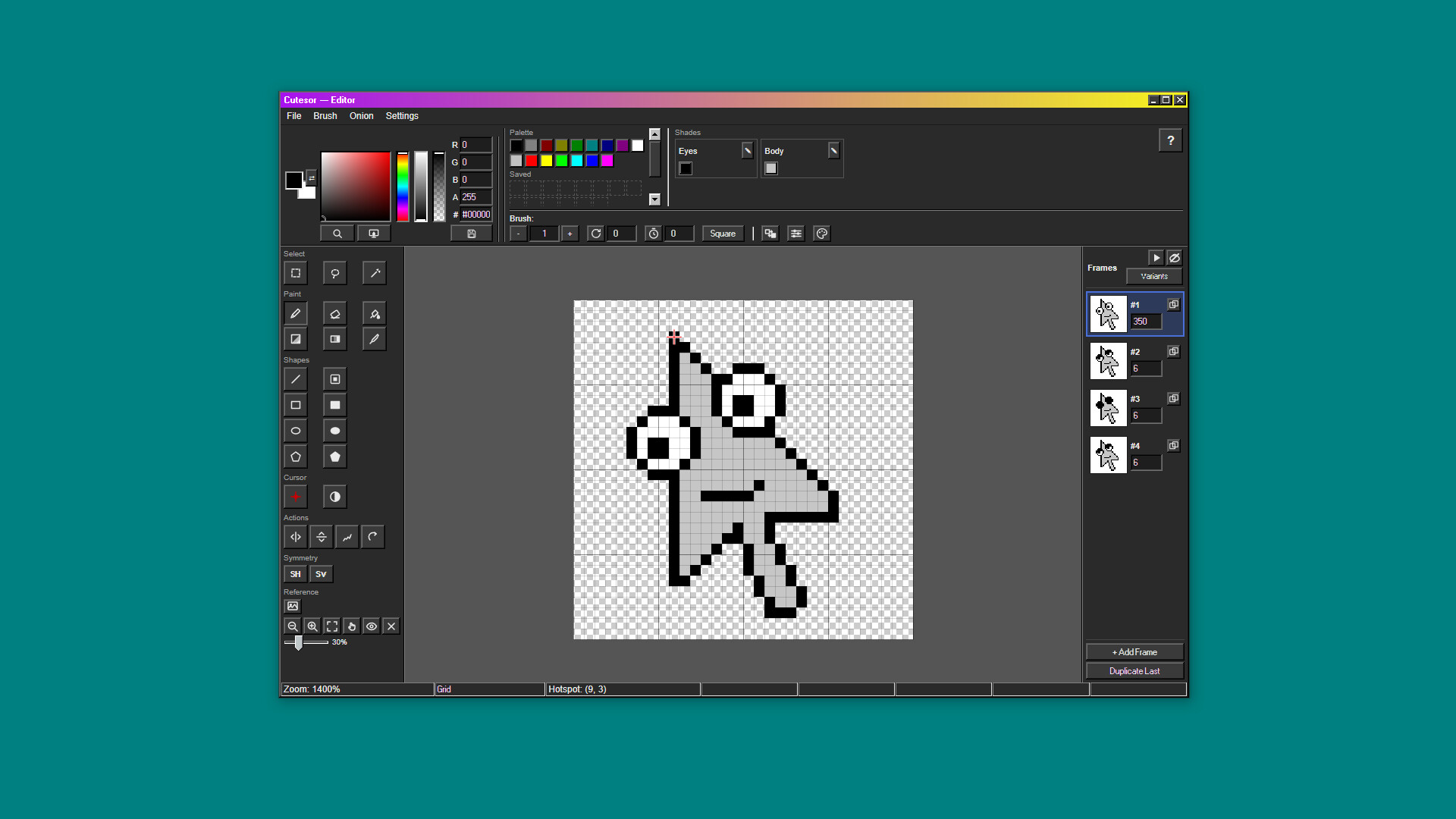This screenshot has width=1456, height=819.
Task: Fit canvas to screen
Action: click(x=332, y=626)
